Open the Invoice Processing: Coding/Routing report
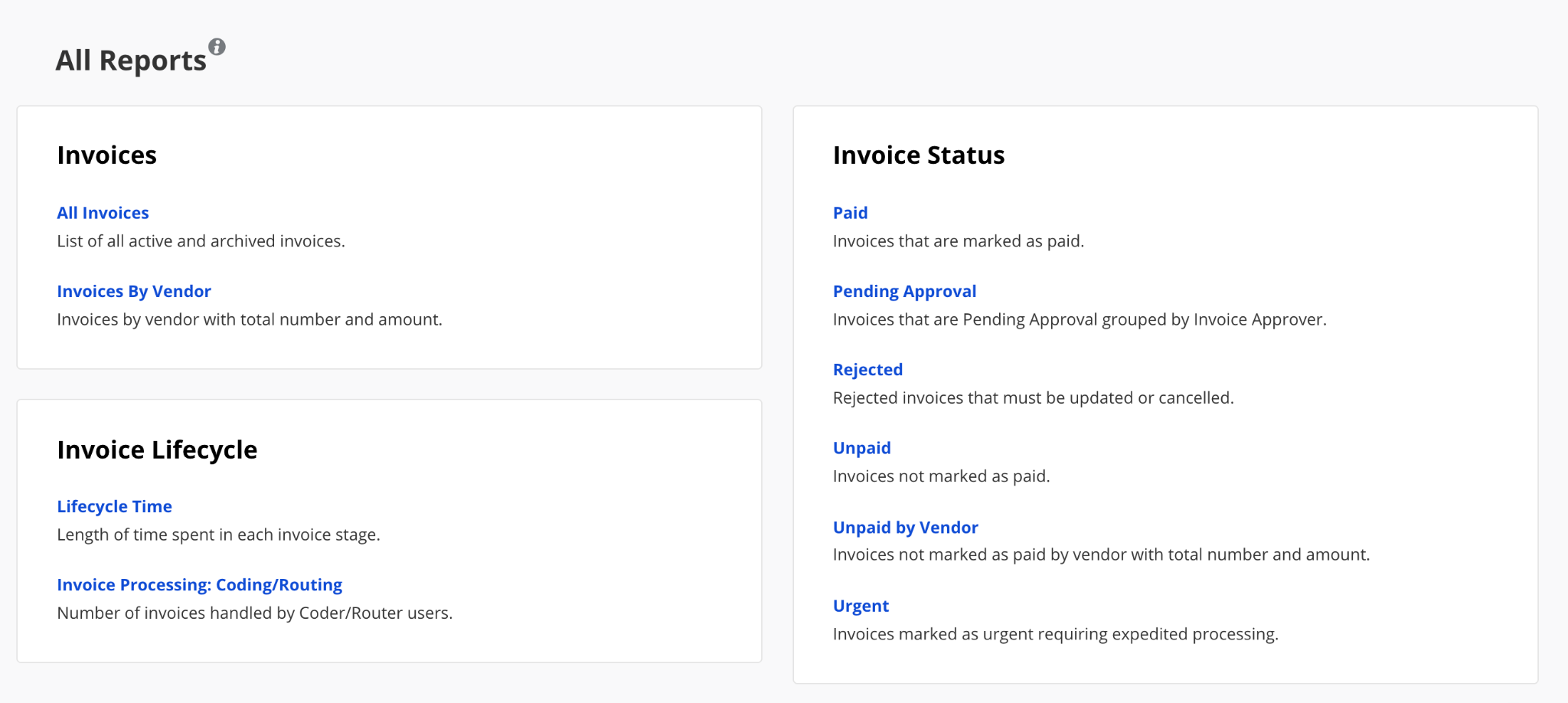1568x703 pixels. point(199,584)
